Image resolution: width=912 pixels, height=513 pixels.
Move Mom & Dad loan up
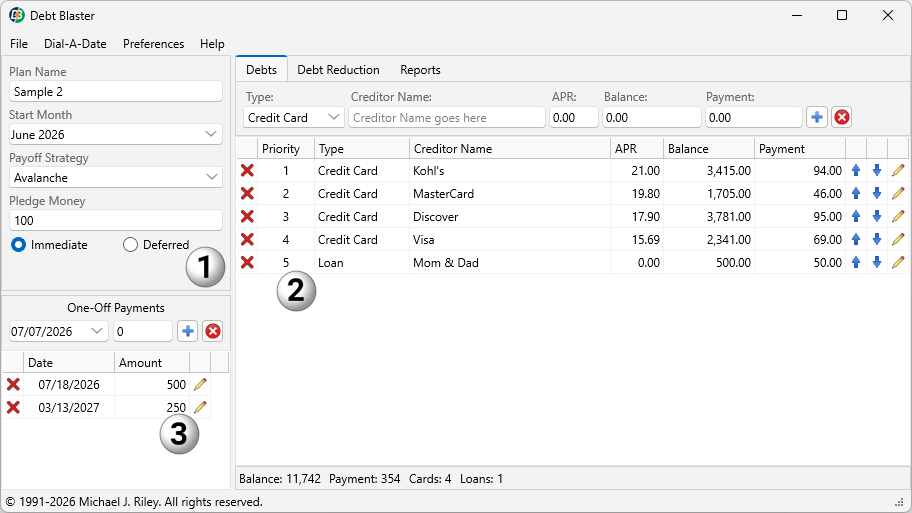(x=856, y=262)
